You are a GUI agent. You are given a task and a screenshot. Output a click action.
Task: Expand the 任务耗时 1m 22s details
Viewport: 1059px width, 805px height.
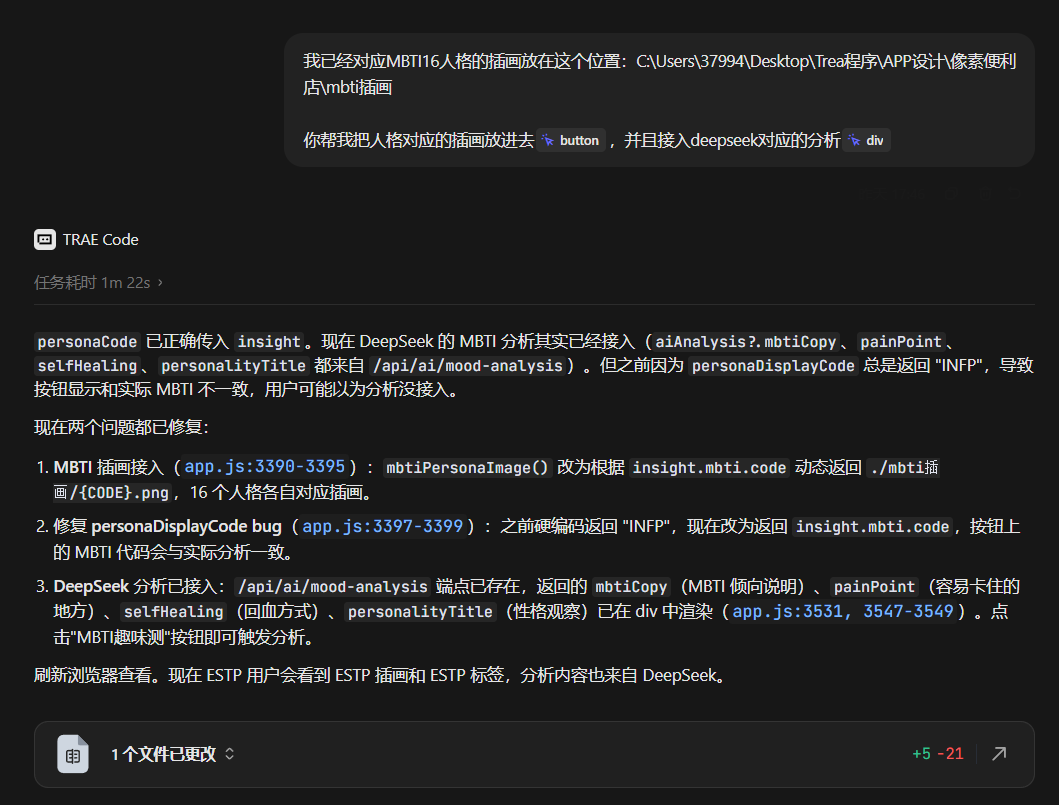[98, 282]
